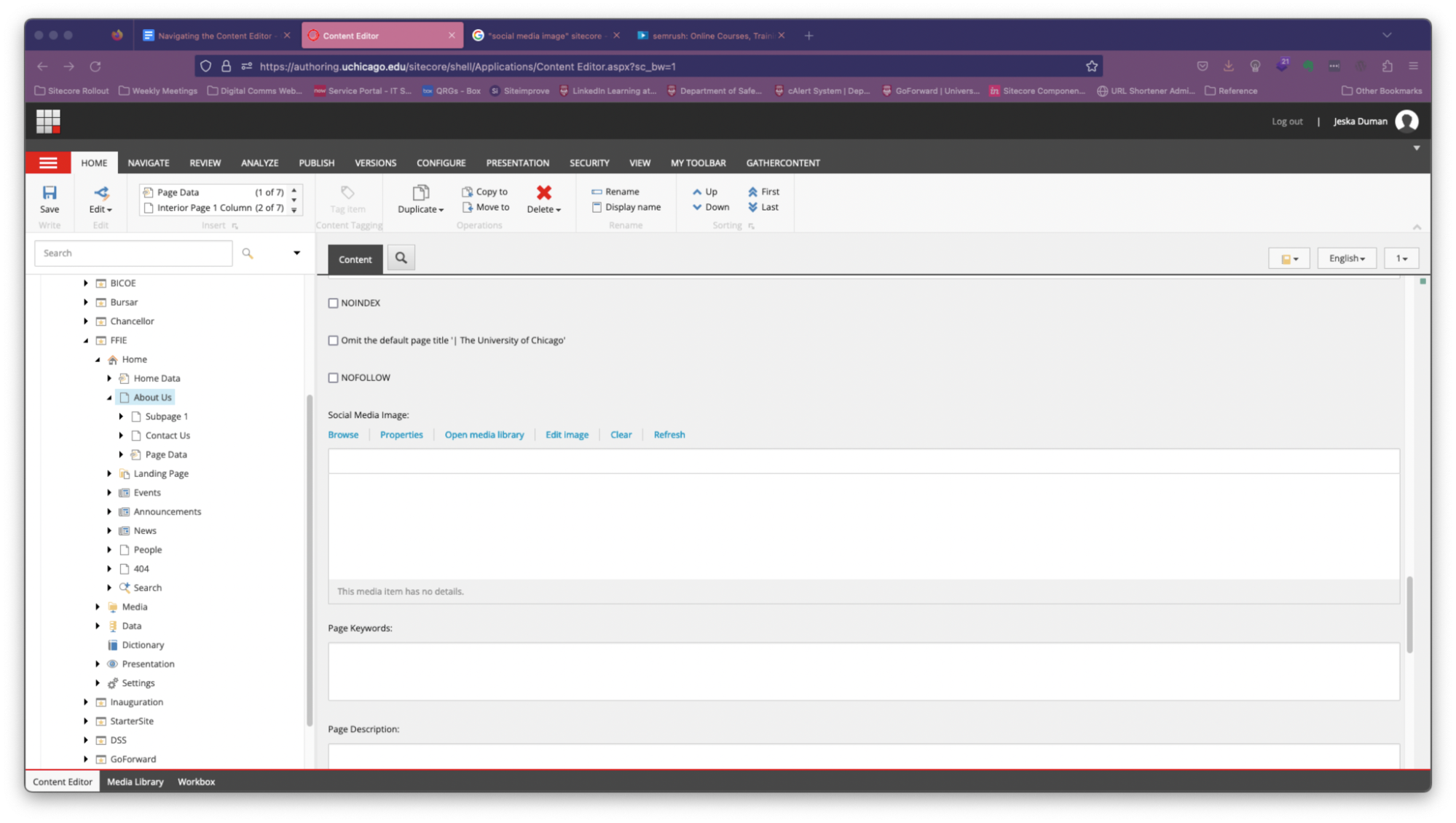Open the red hamburger menu button

[48, 162]
